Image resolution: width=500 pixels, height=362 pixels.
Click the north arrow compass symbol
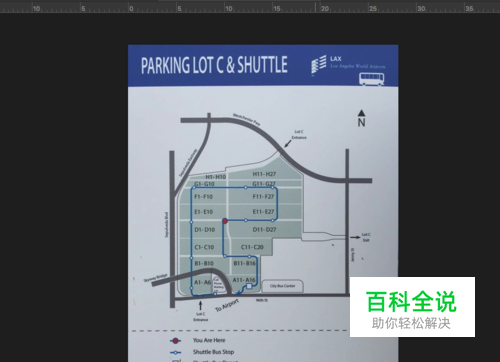(x=361, y=118)
